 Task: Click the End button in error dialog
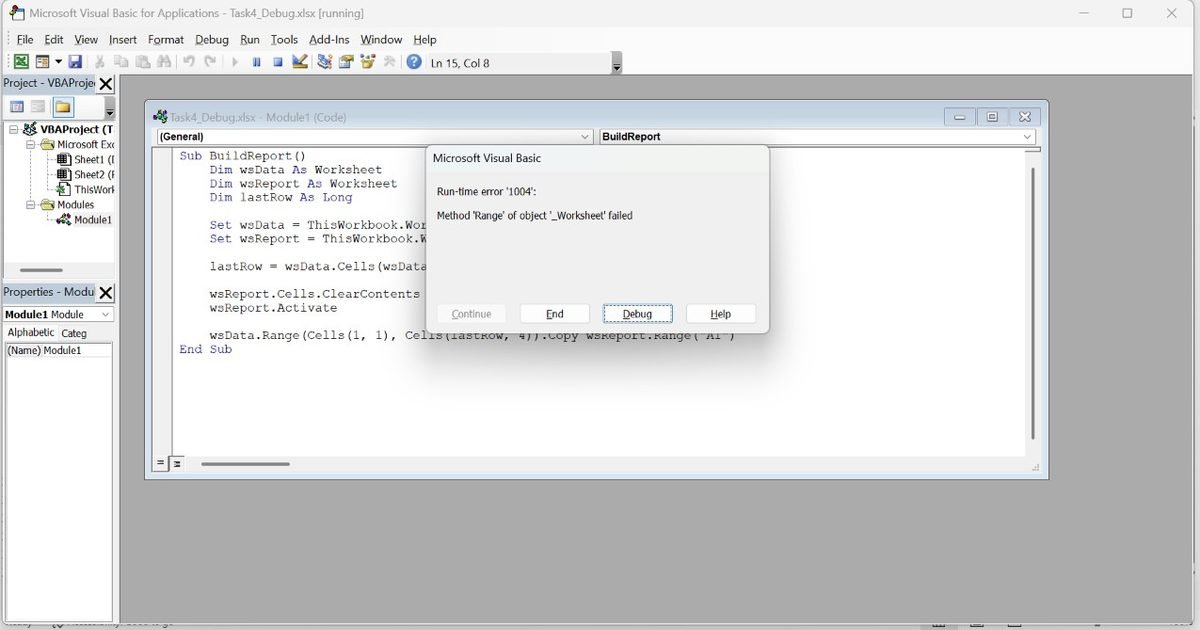point(555,314)
